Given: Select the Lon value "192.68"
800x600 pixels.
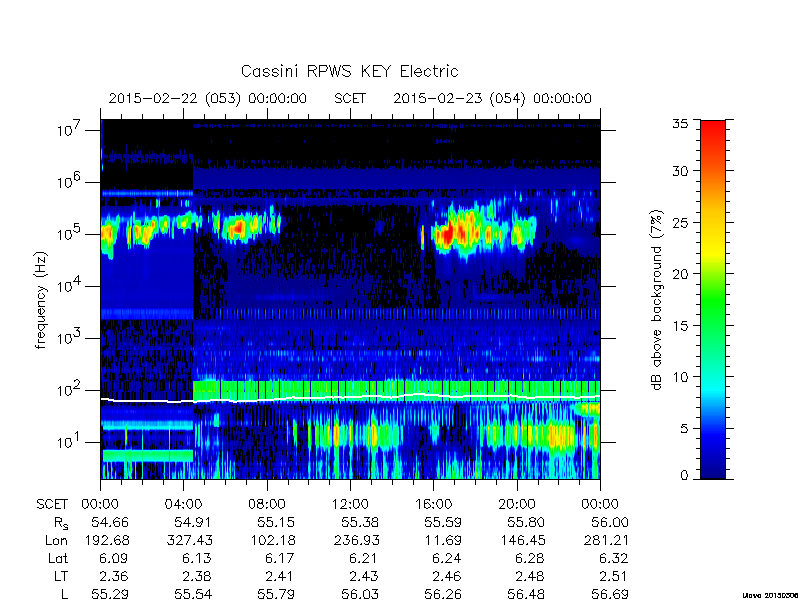Looking at the screenshot, I should [x=106, y=540].
